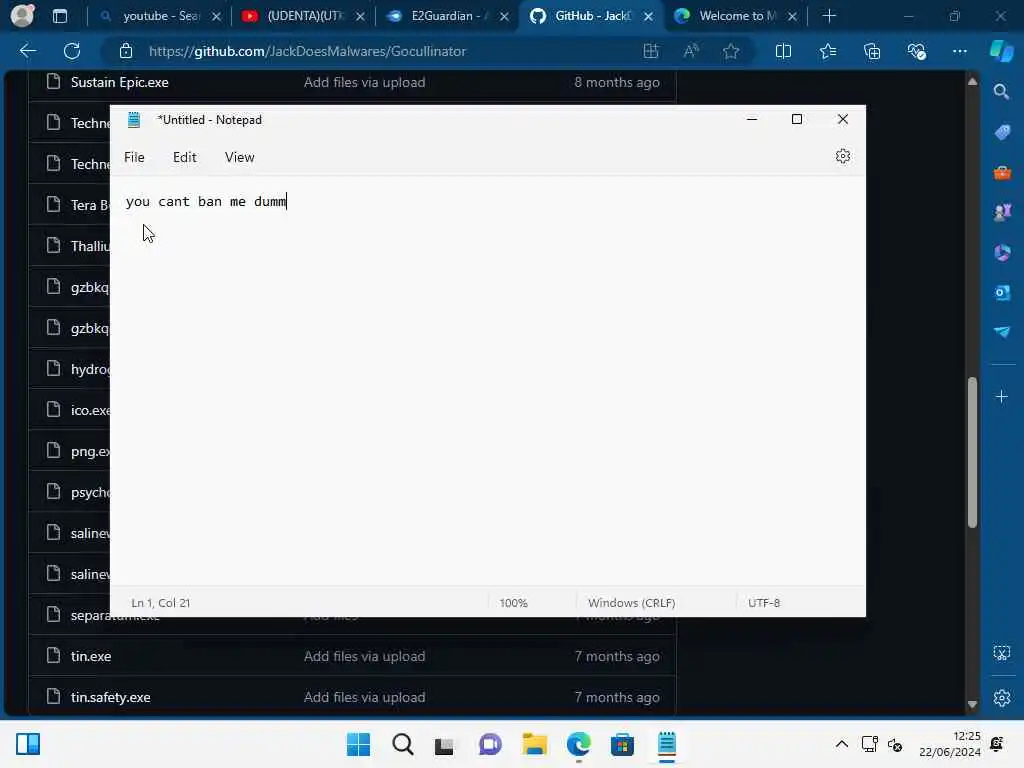This screenshot has height=768, width=1024.
Task: Open Chat app on taskbar
Action: click(490, 744)
